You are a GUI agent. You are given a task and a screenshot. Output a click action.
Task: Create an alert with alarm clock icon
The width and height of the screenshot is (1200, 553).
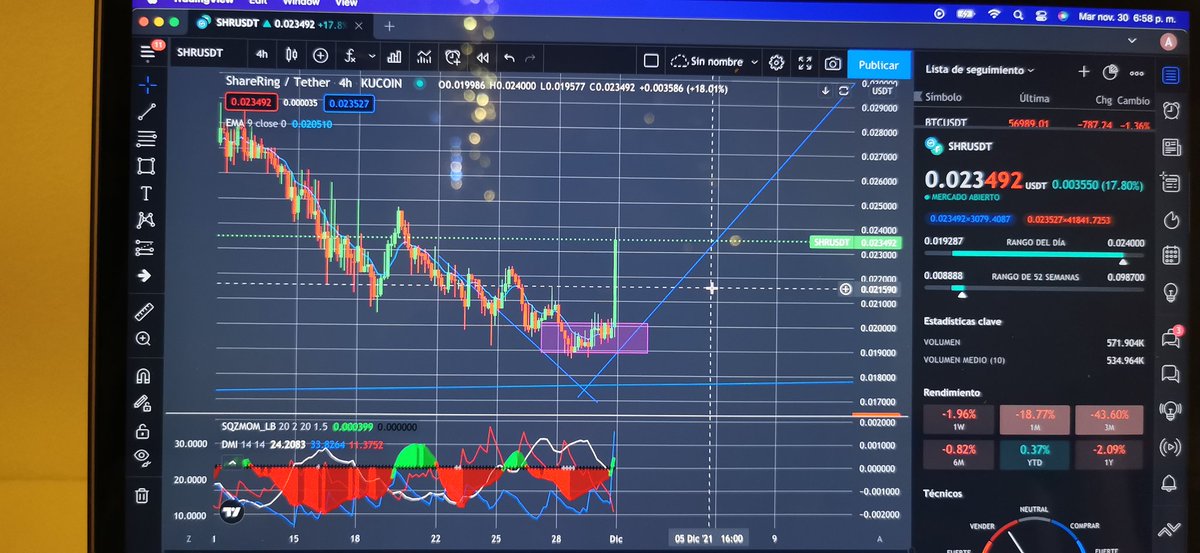[x=454, y=57]
